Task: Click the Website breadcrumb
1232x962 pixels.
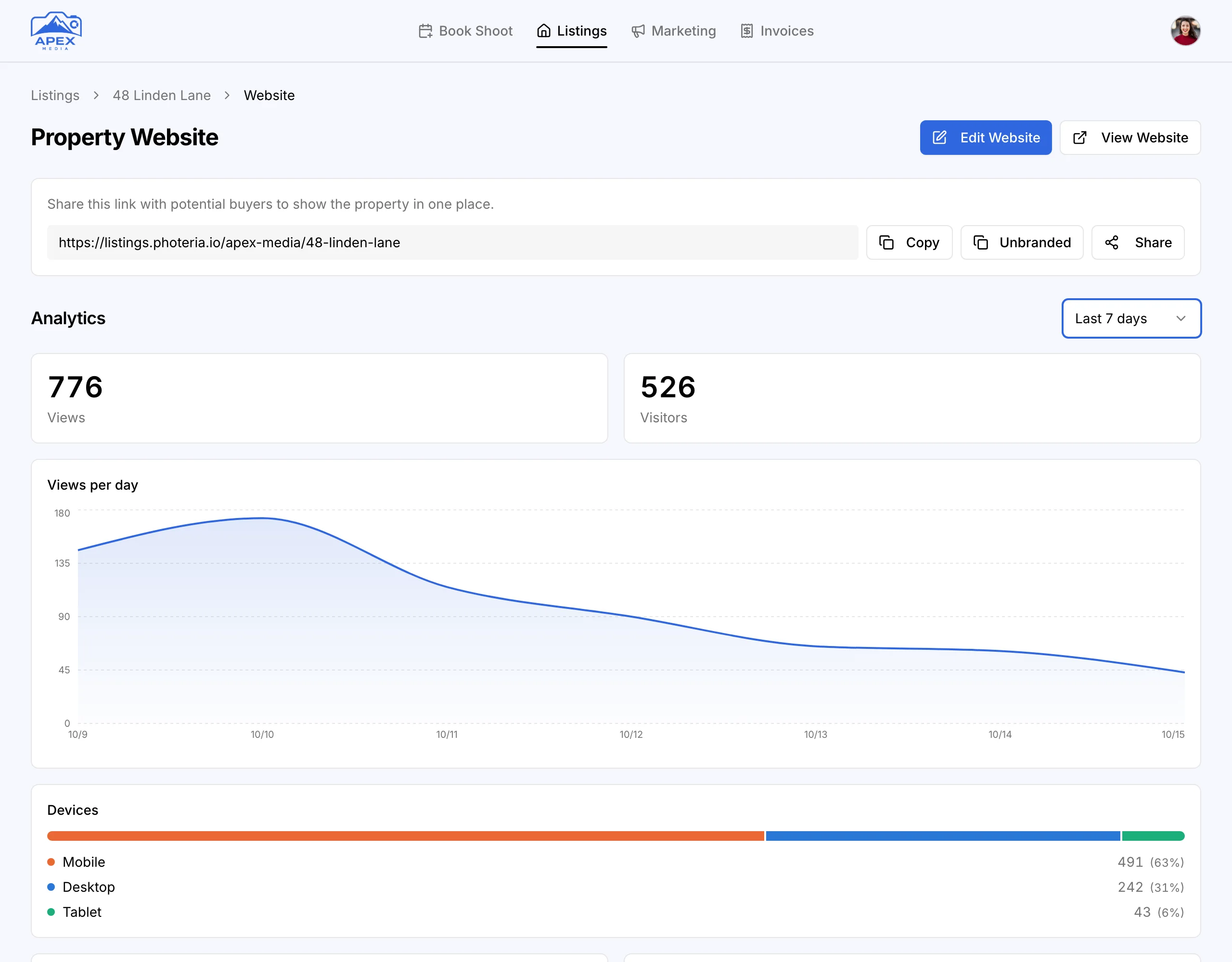Action: click(x=269, y=95)
